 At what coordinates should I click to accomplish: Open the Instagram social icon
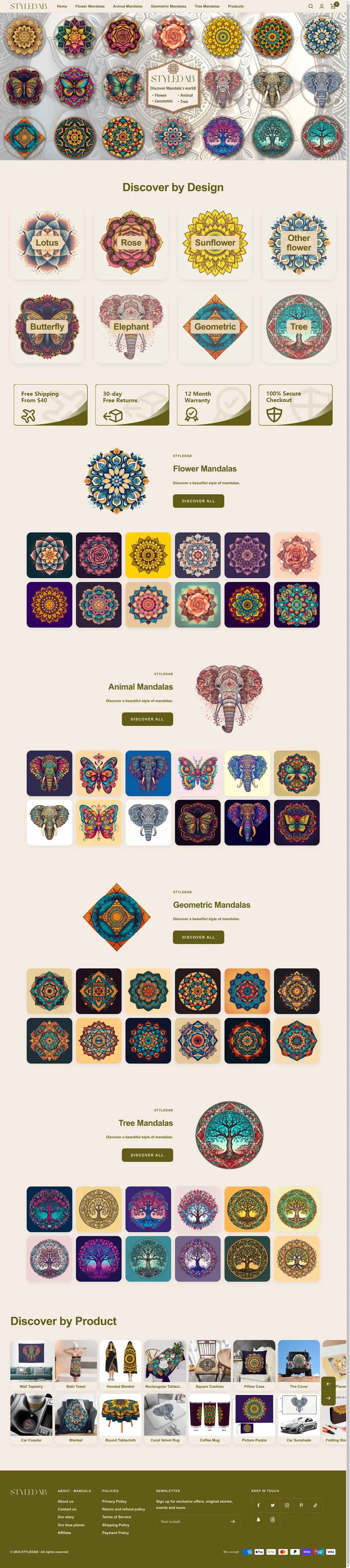tap(287, 1505)
